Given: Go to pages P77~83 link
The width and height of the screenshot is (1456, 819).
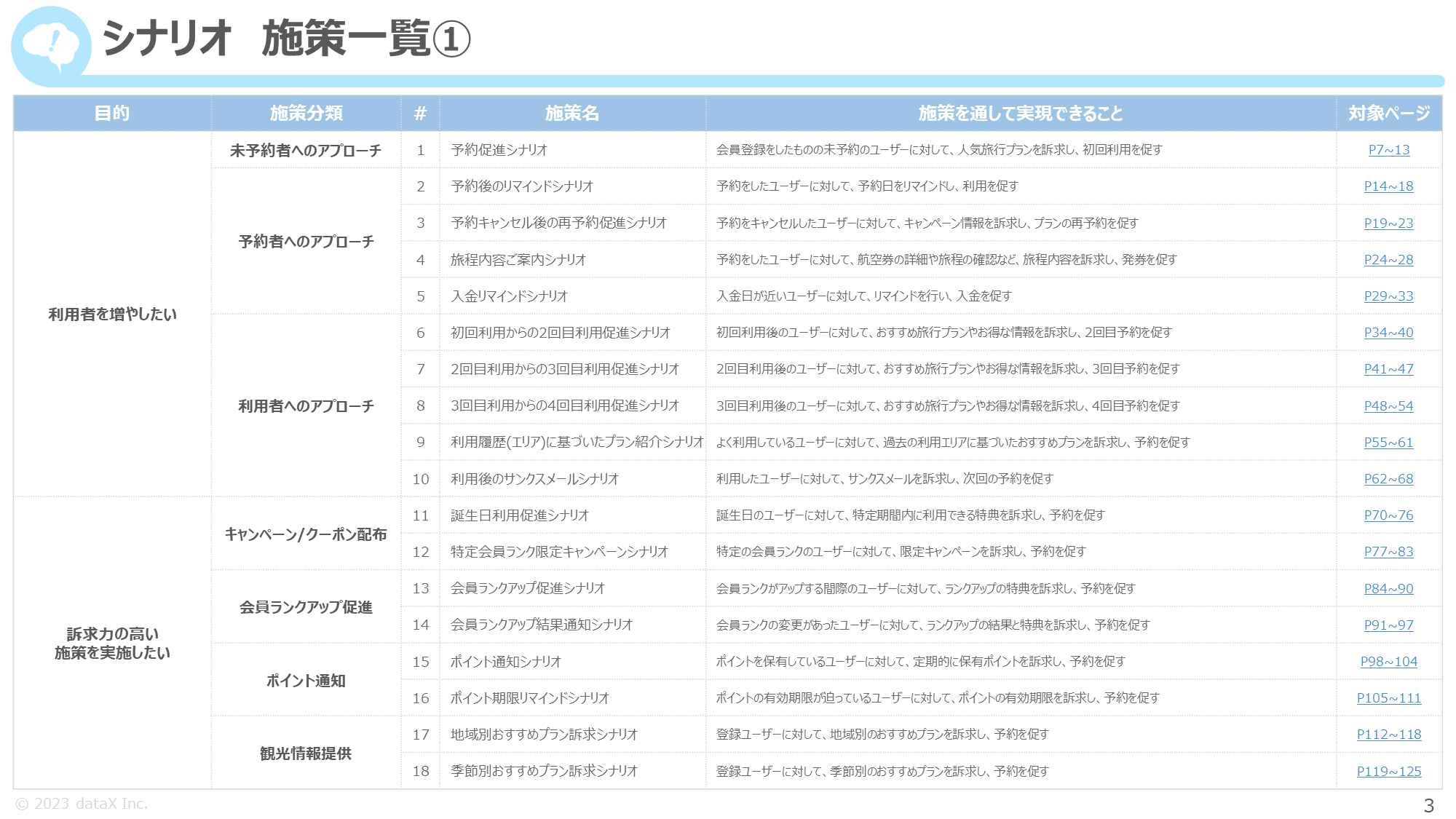Looking at the screenshot, I should (1389, 552).
